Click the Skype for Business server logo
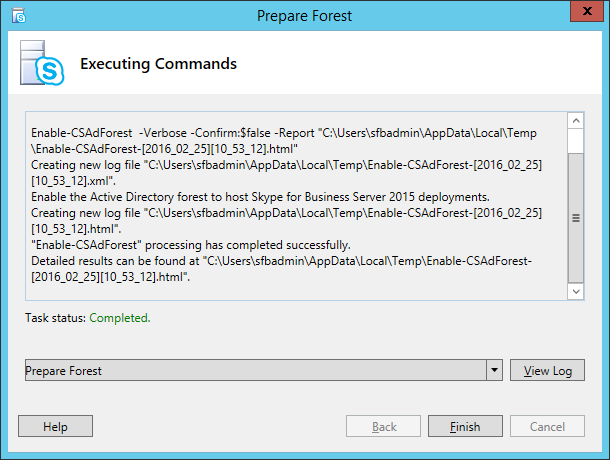Image resolution: width=610 pixels, height=460 pixels. [x=42, y=63]
